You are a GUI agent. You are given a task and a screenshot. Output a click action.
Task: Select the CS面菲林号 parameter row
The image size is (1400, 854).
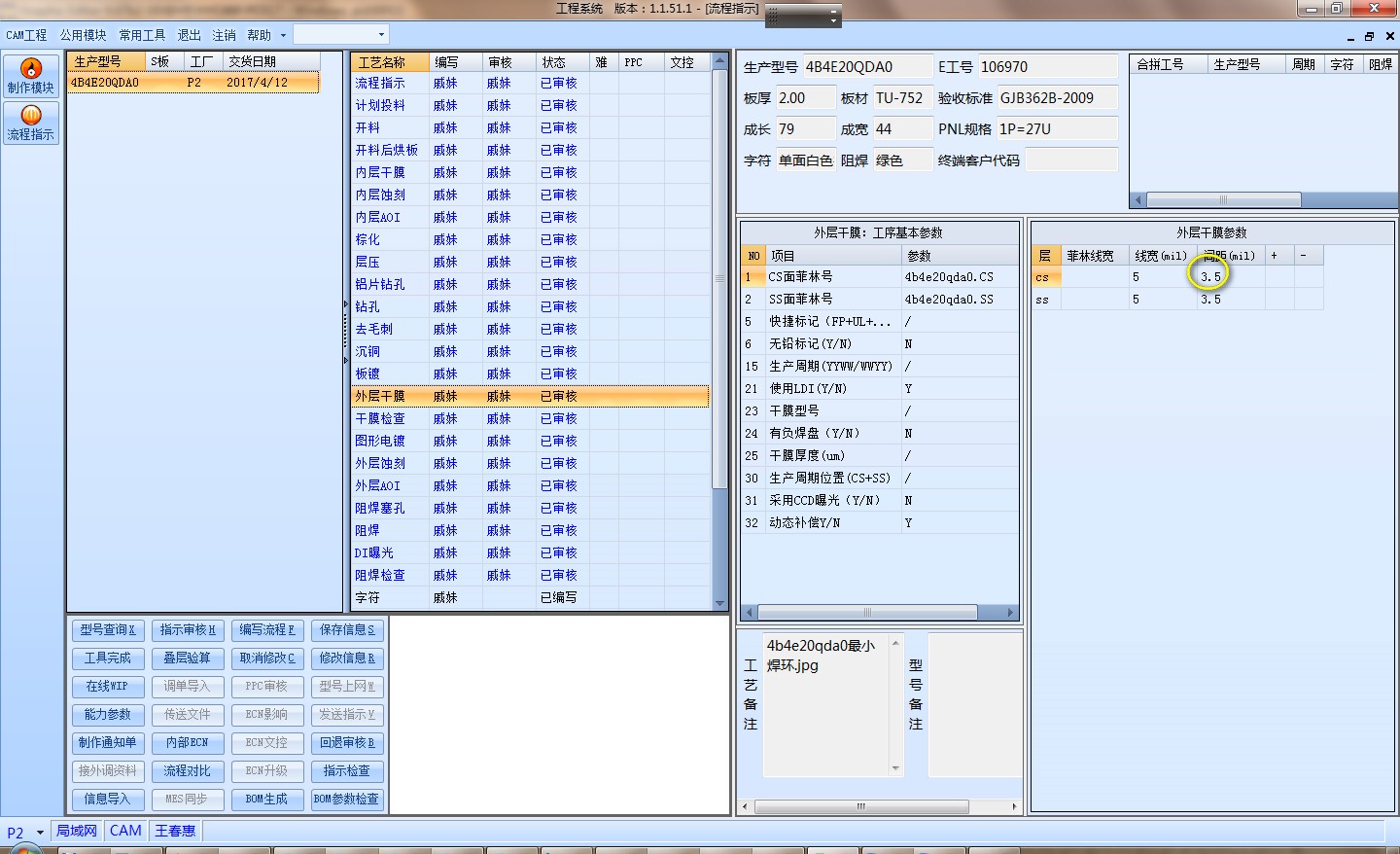[879, 277]
